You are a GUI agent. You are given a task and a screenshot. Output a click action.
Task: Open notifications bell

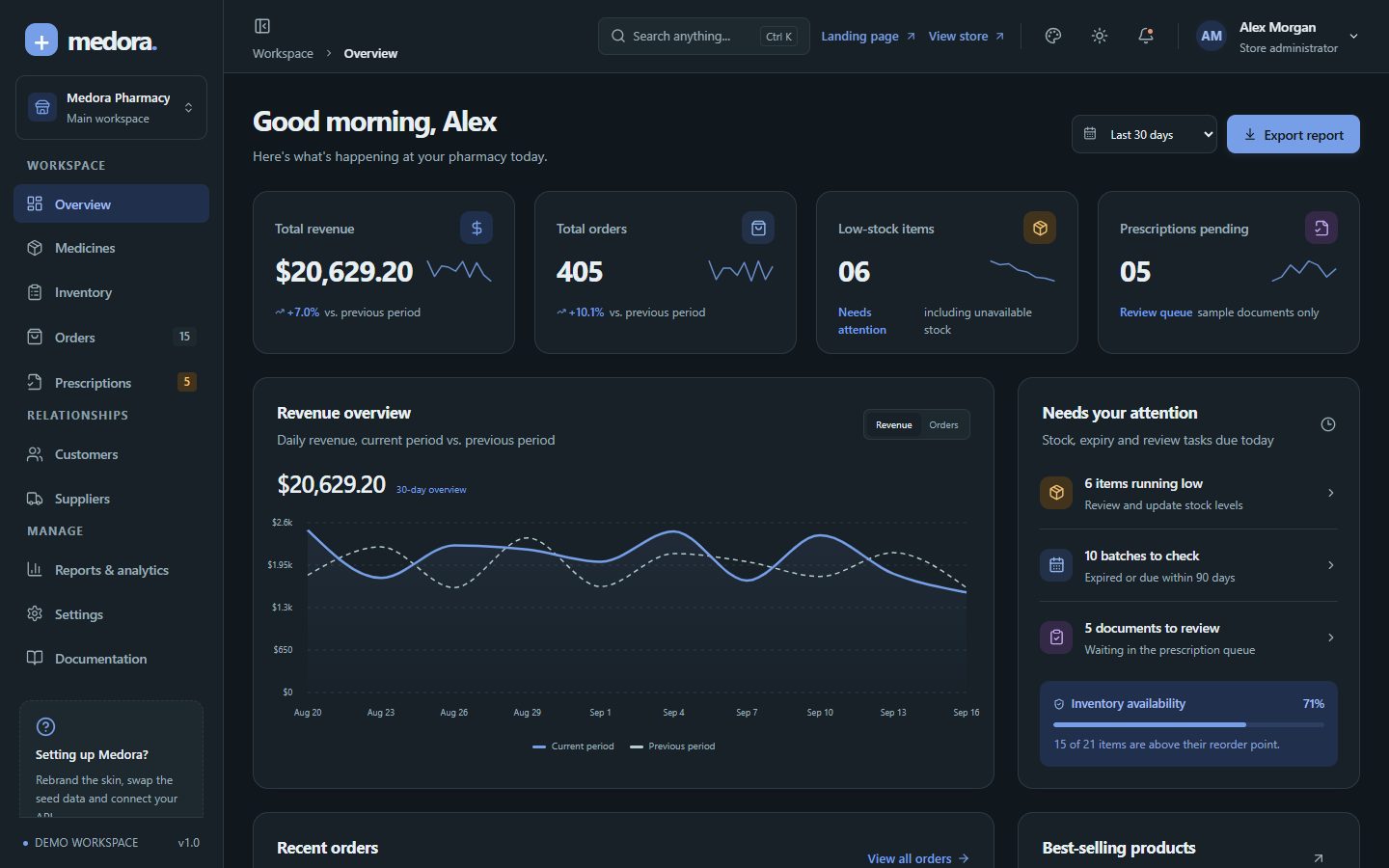click(1146, 36)
